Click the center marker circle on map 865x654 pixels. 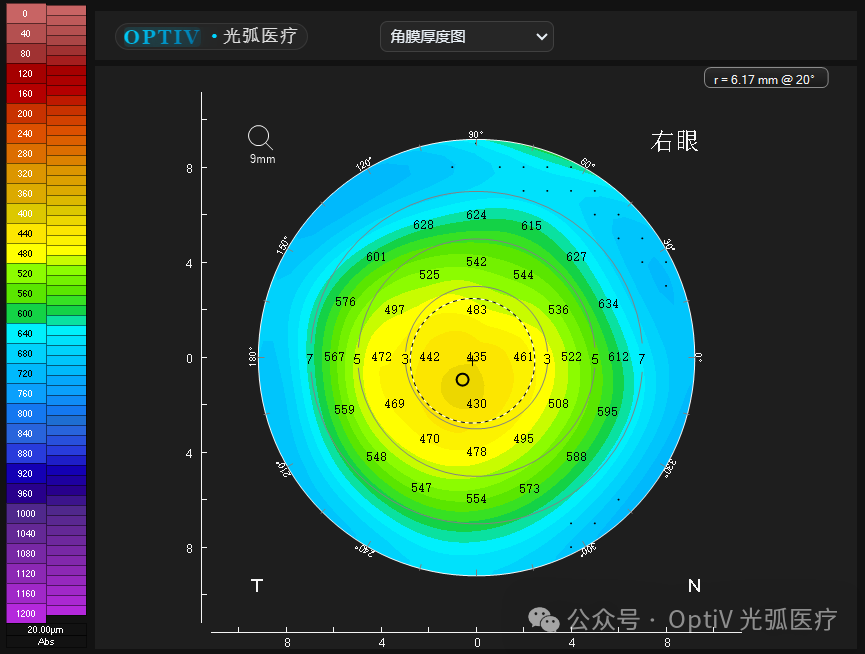tap(462, 380)
